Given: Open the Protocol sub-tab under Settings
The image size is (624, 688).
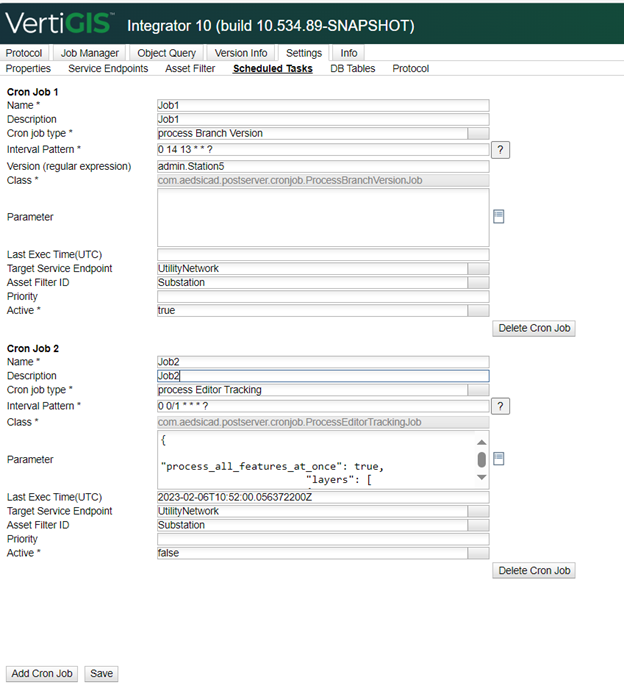Looking at the screenshot, I should pos(411,68).
